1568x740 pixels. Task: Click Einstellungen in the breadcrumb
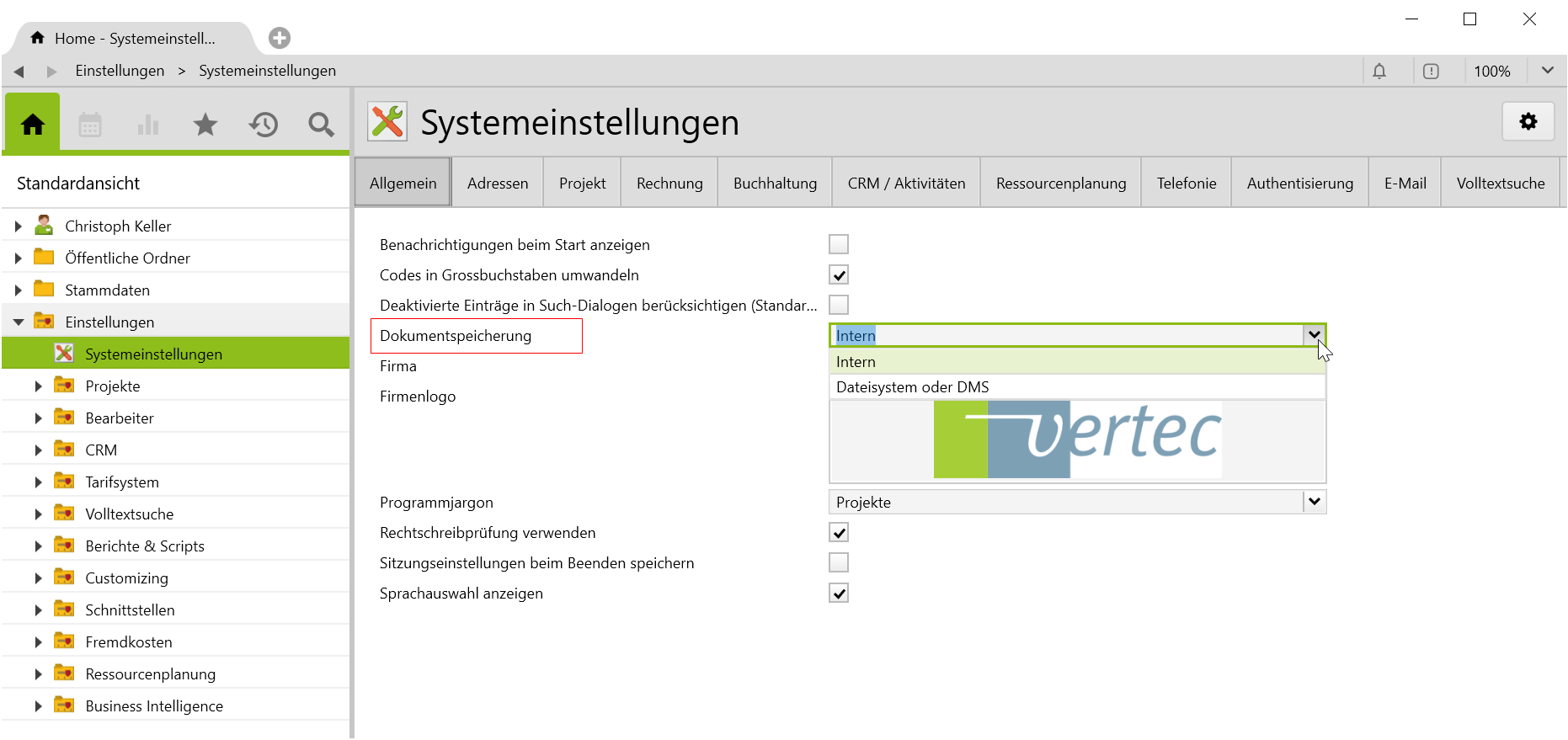coord(120,72)
